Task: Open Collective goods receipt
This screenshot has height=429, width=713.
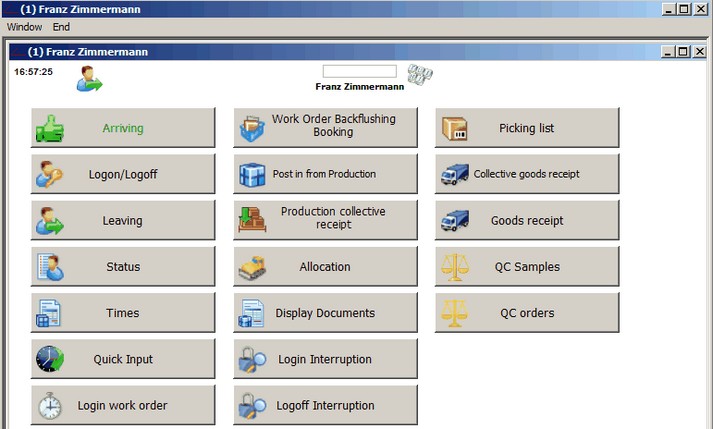Action: pyautogui.click(x=527, y=174)
